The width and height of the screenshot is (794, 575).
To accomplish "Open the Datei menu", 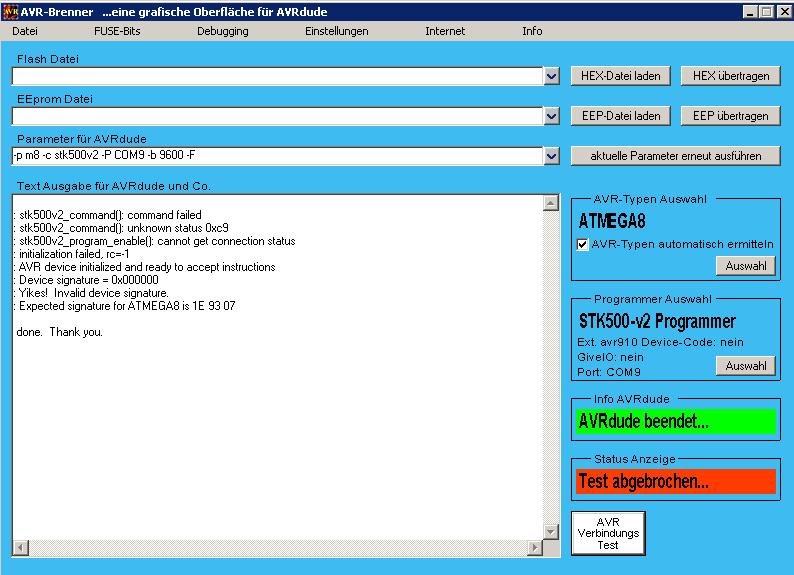I will pyautogui.click(x=25, y=31).
